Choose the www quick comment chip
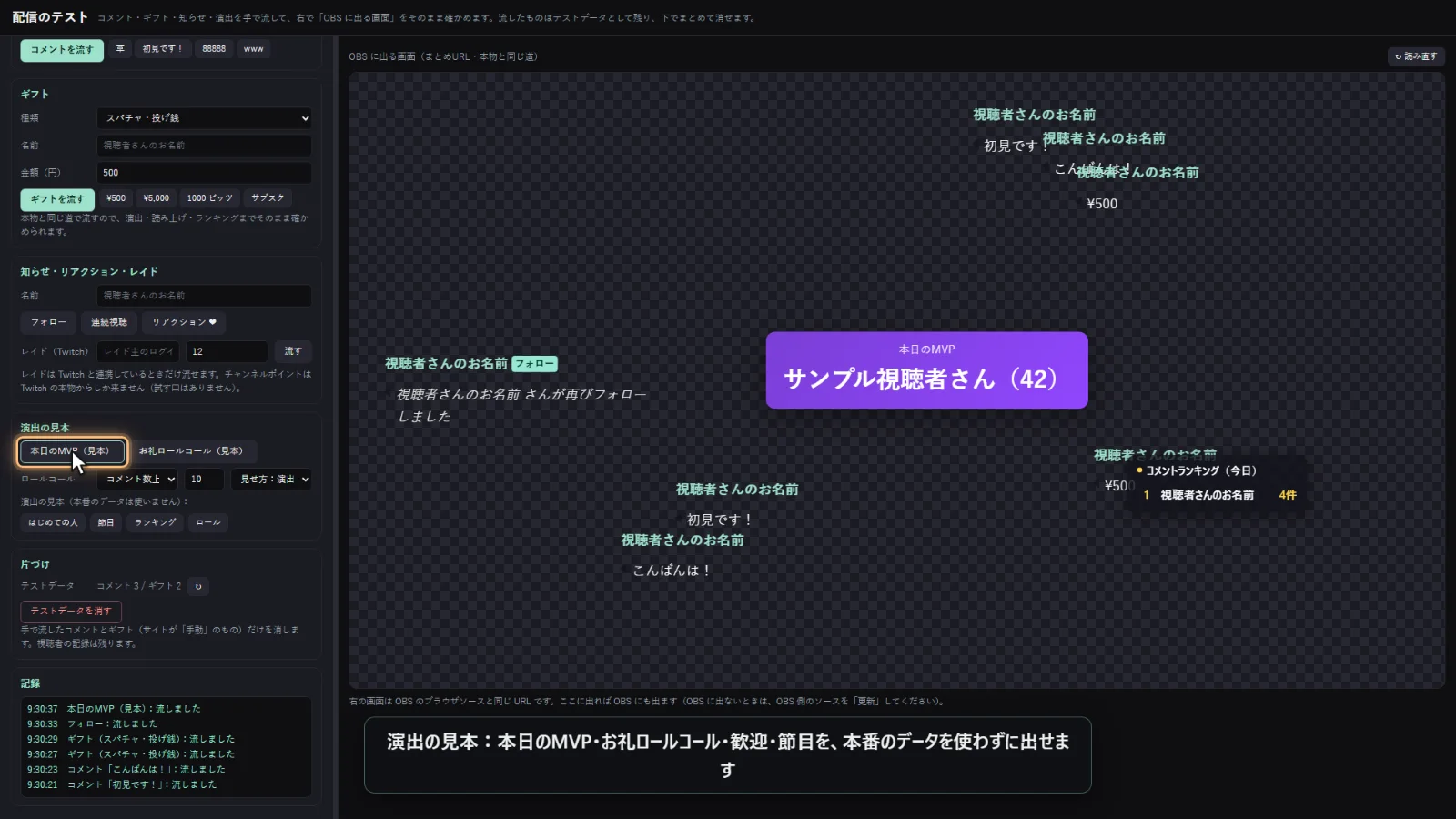This screenshot has height=819, width=1456. click(x=254, y=49)
